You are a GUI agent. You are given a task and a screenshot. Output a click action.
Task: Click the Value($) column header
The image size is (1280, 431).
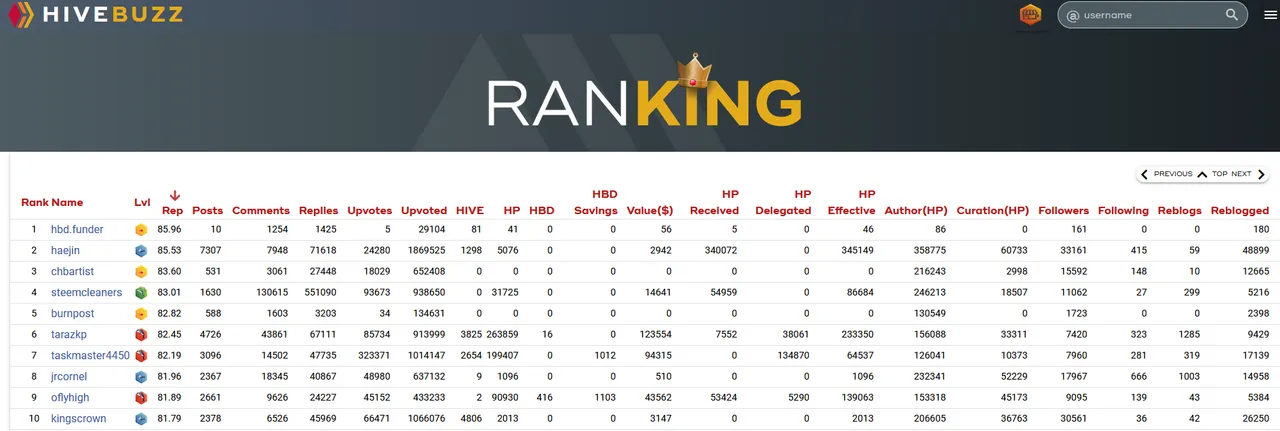coord(652,211)
